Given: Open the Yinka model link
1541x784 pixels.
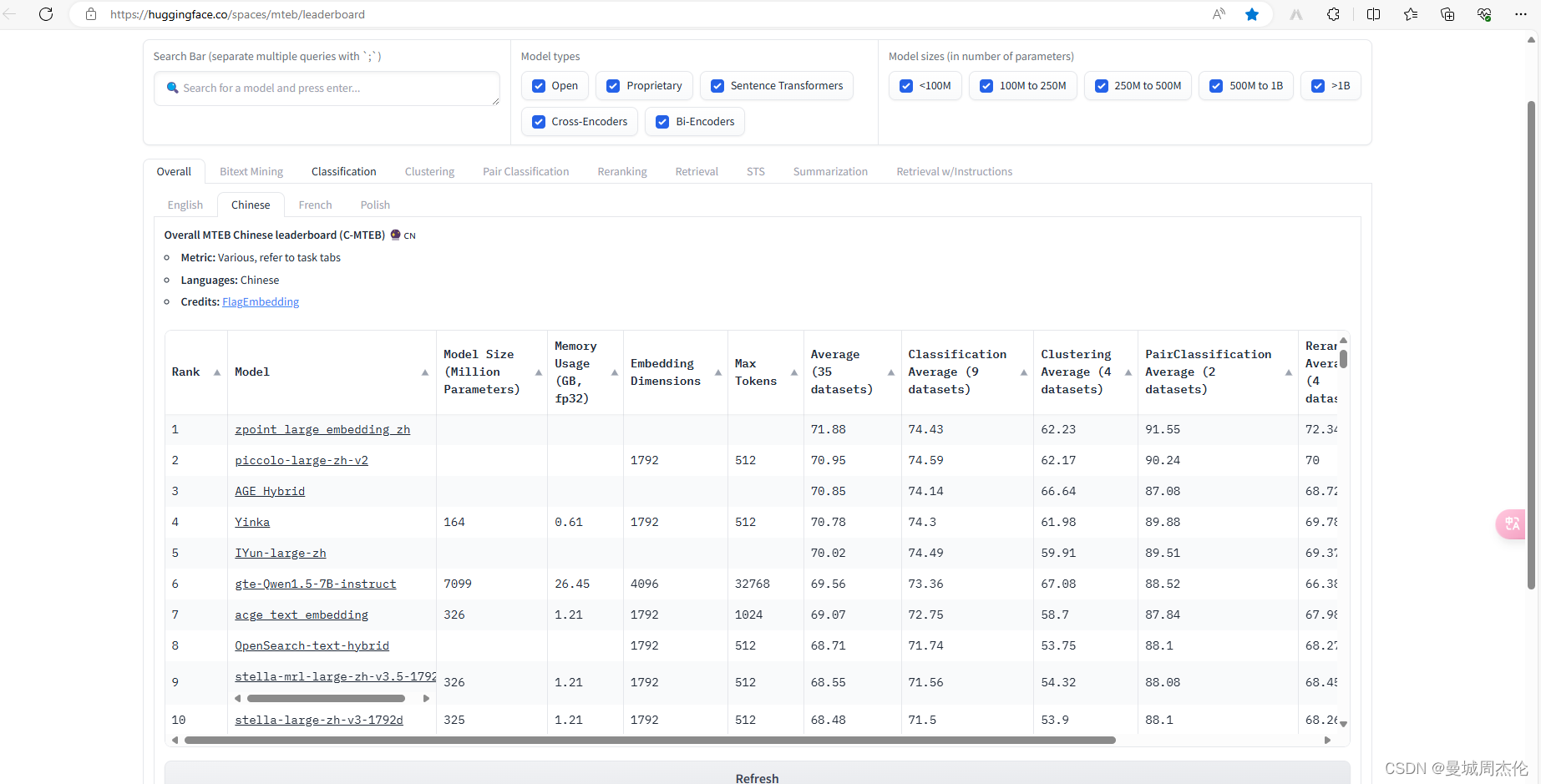Looking at the screenshot, I should coord(252,523).
